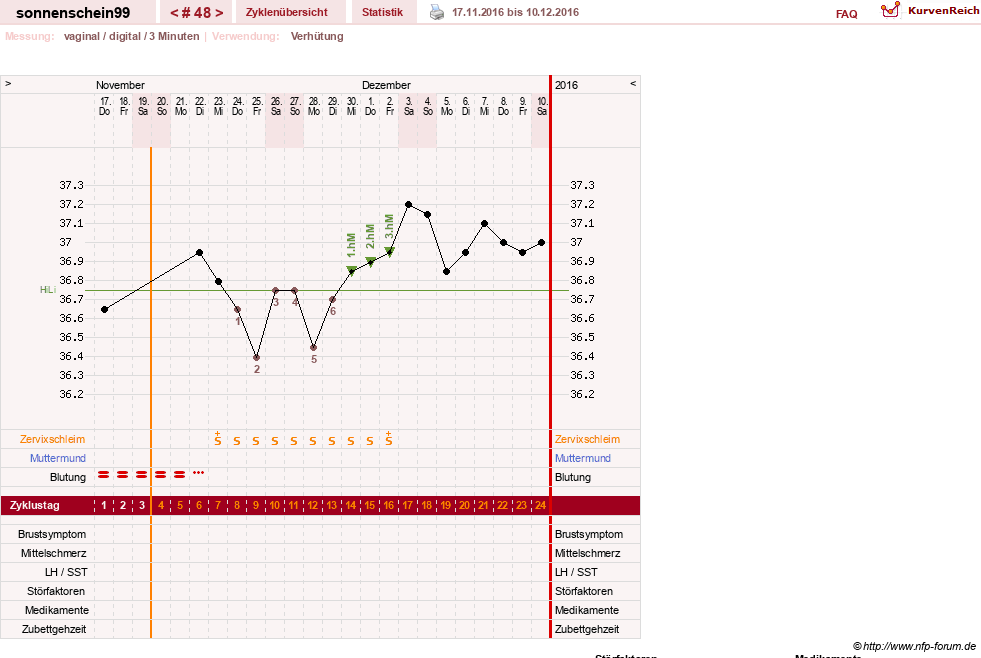Click the left Mittelschmerz row label
The width and height of the screenshot is (981, 658).
point(53,553)
